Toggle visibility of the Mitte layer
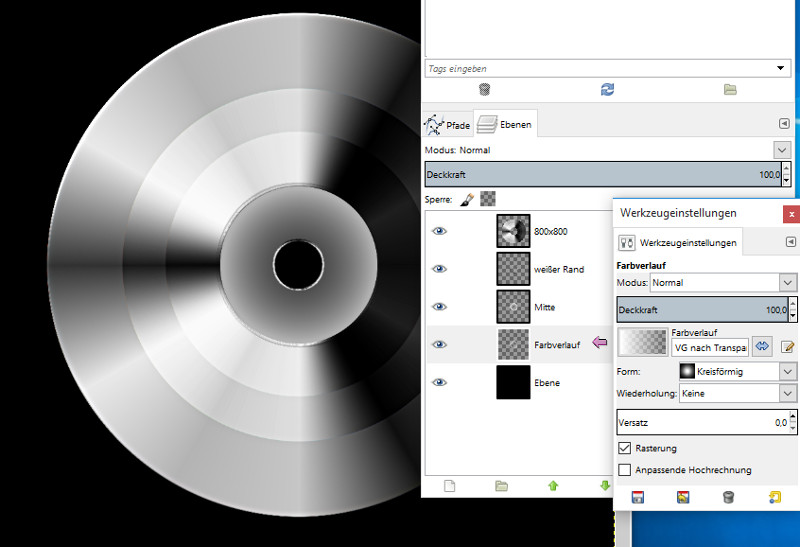This screenshot has width=800, height=547. coord(439,307)
